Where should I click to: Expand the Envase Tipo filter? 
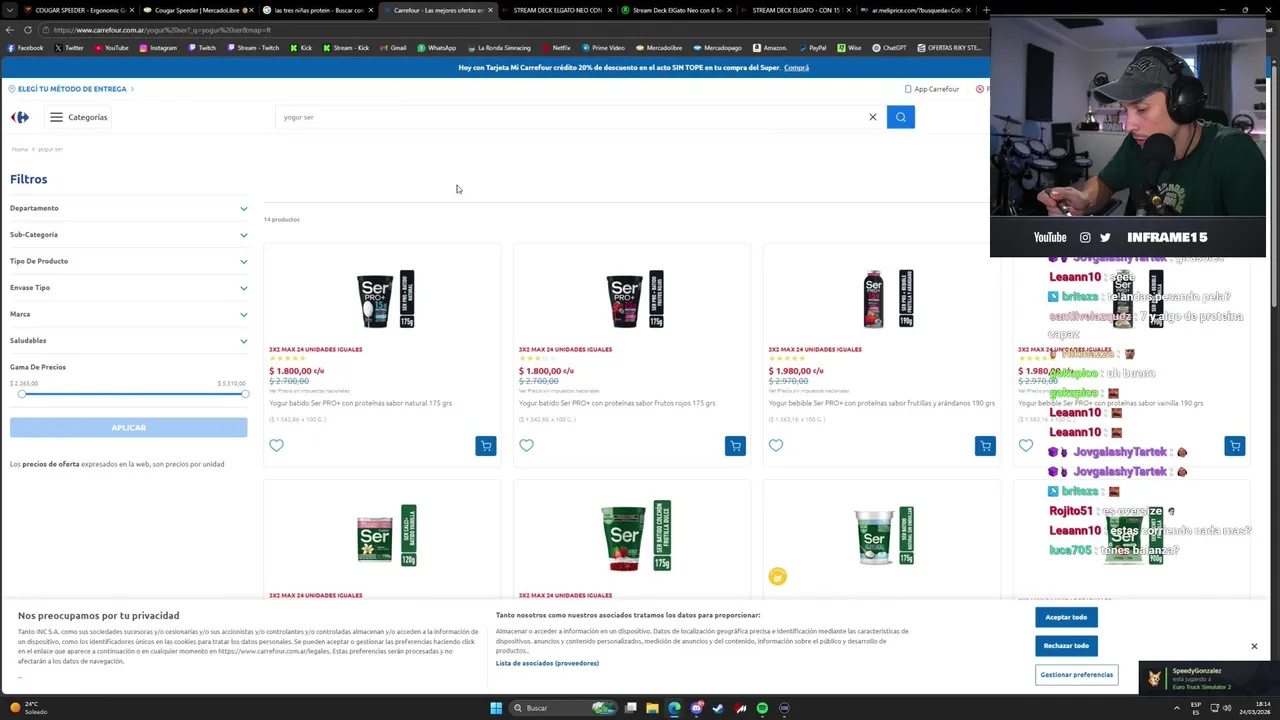[128, 288]
